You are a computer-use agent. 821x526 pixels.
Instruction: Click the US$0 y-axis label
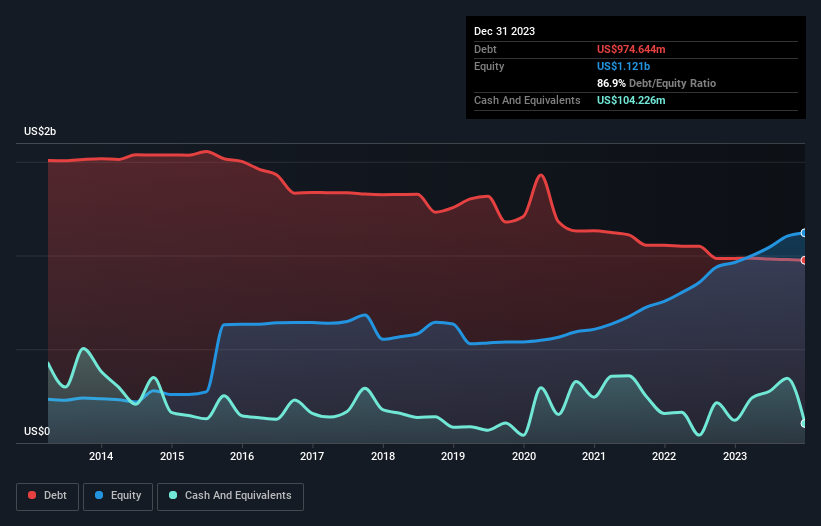[37, 431]
